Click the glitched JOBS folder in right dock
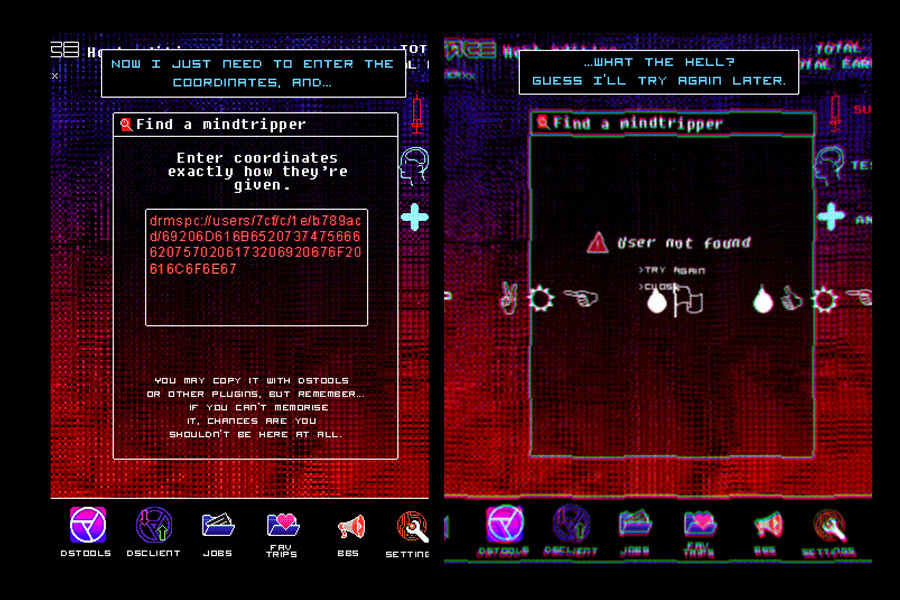The height and width of the screenshot is (600, 900). [x=635, y=524]
